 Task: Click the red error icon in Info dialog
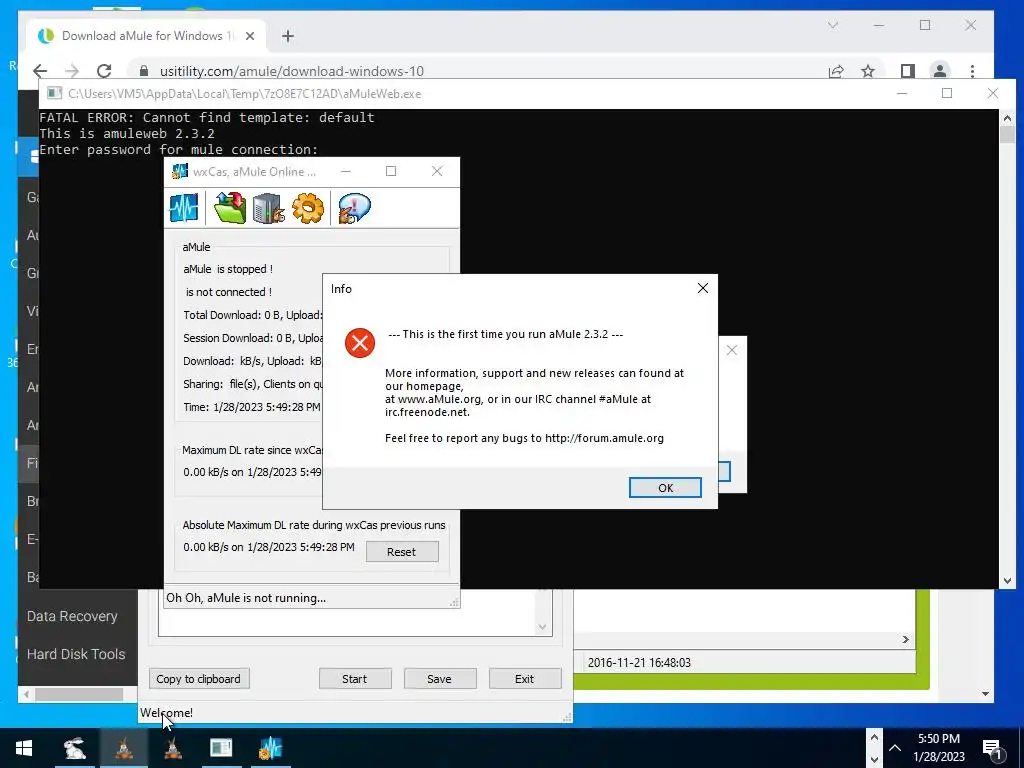click(360, 343)
